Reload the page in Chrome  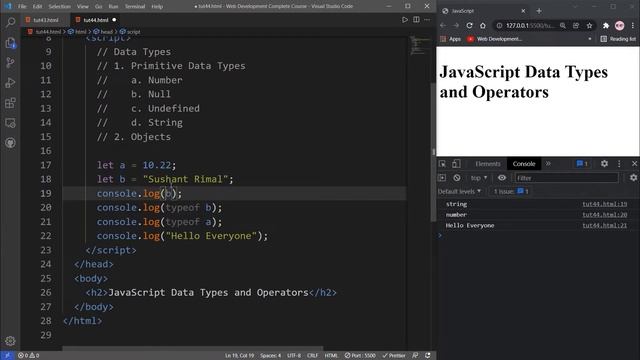point(469,25)
